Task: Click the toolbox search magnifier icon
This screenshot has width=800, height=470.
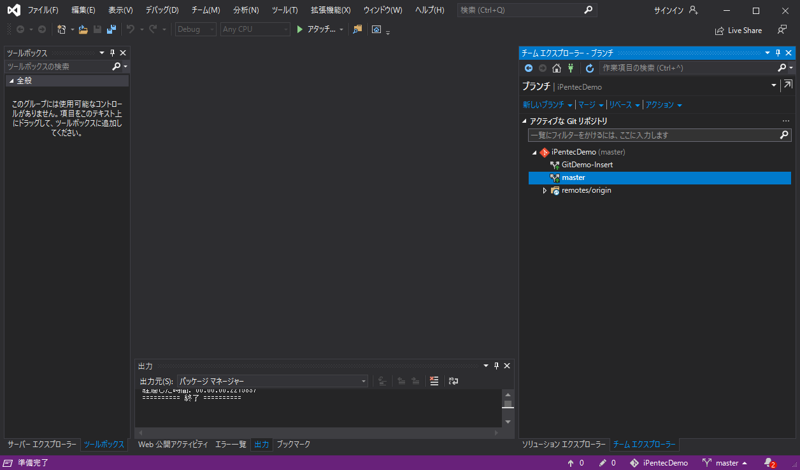Action: point(116,66)
